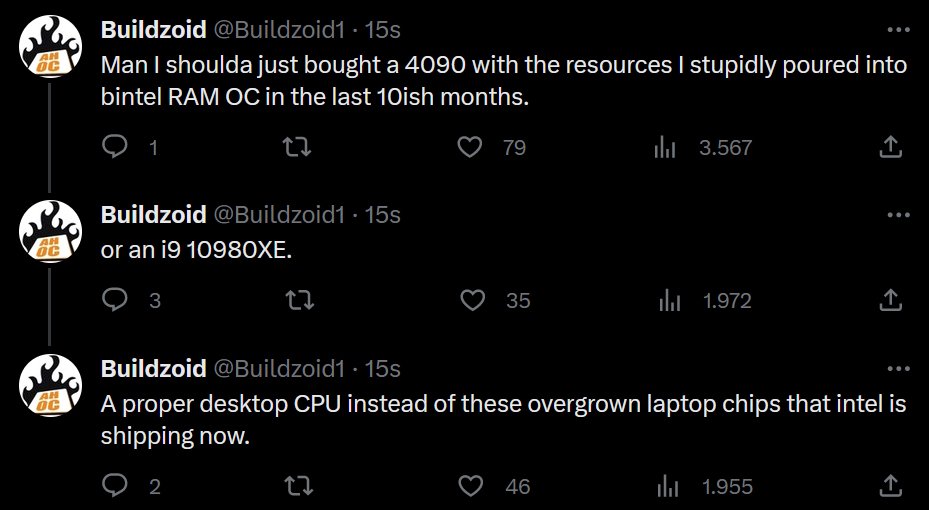Open more options on second tweet
The image size is (929, 510).
(898, 215)
